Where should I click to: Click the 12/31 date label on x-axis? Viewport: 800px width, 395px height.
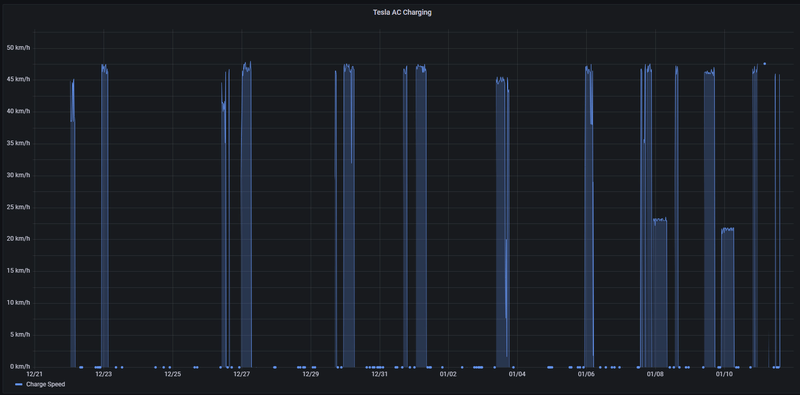coord(379,374)
